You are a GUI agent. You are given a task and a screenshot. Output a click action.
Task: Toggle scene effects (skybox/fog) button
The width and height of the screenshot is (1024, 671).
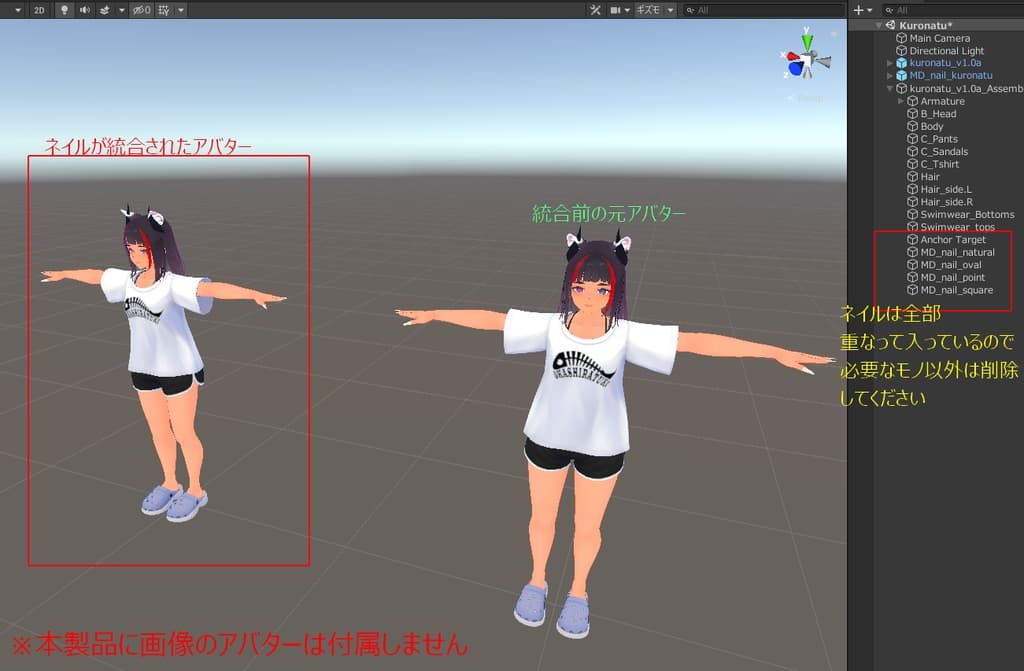pos(105,10)
